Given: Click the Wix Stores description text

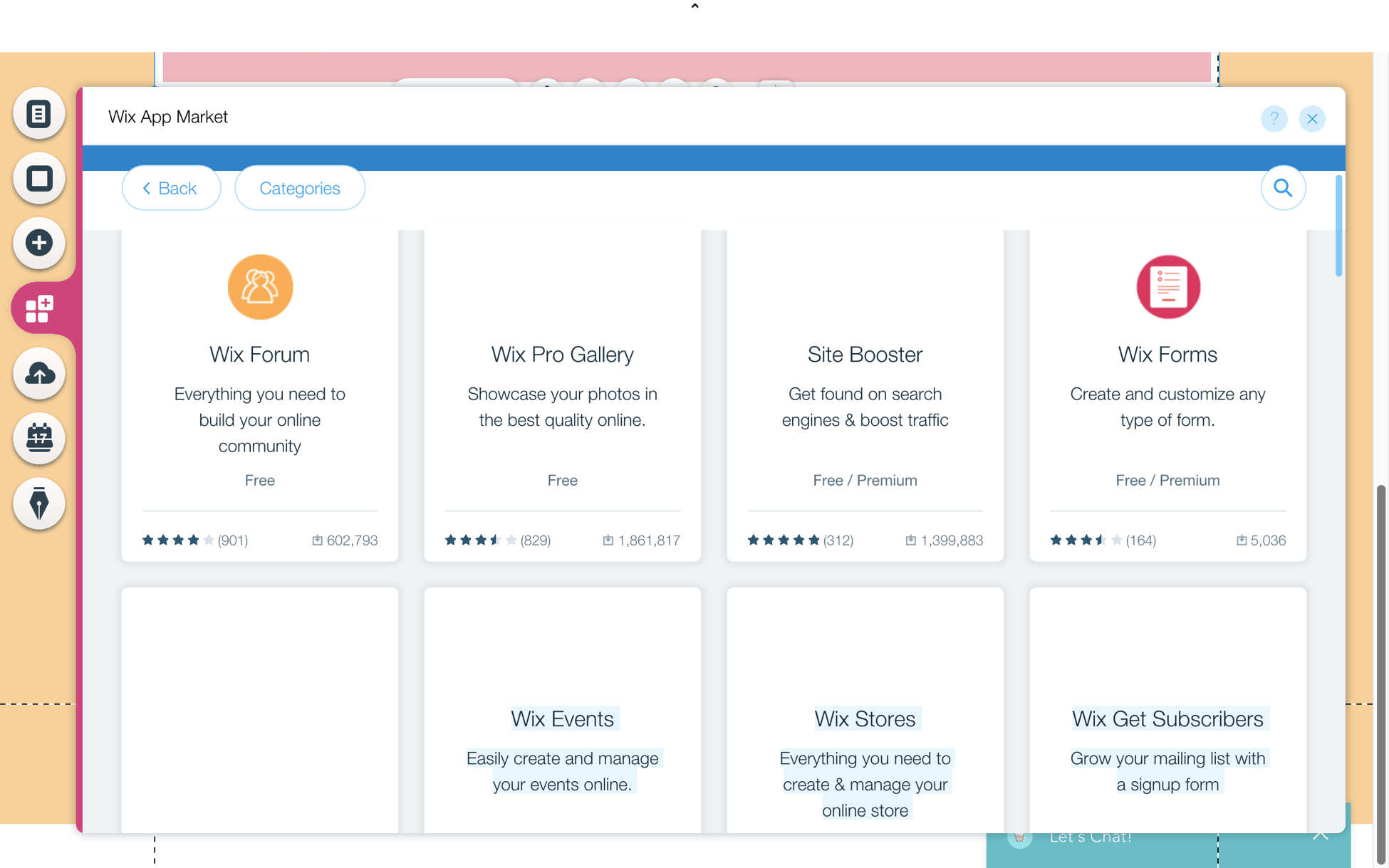Looking at the screenshot, I should click(x=865, y=784).
